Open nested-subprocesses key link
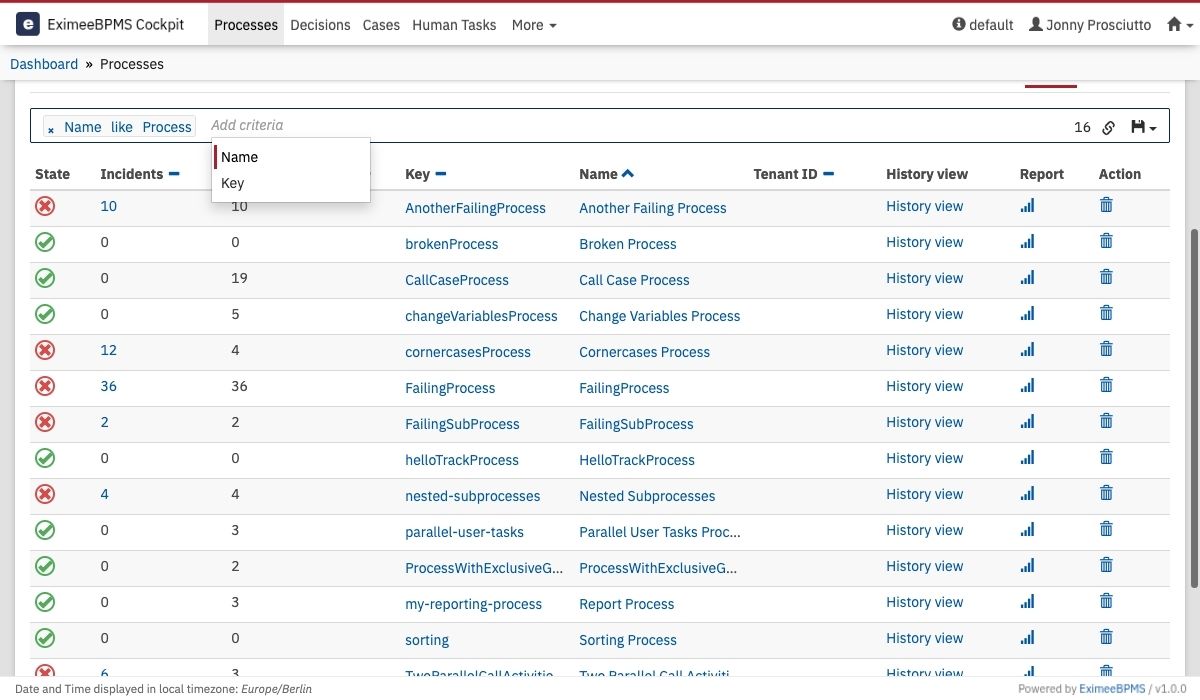 pyautogui.click(x=472, y=496)
